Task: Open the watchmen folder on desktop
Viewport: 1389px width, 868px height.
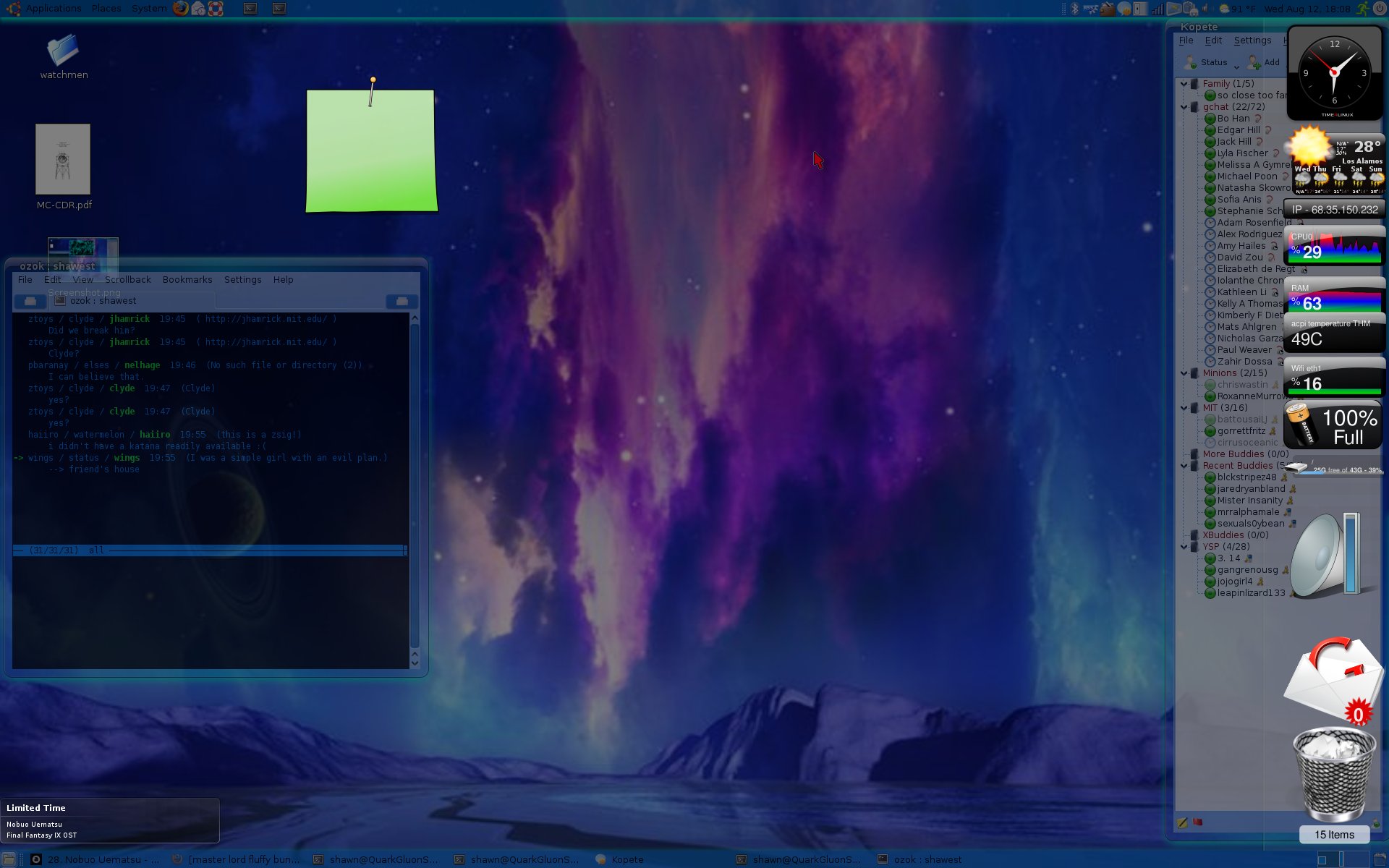Action: pyautogui.click(x=63, y=51)
